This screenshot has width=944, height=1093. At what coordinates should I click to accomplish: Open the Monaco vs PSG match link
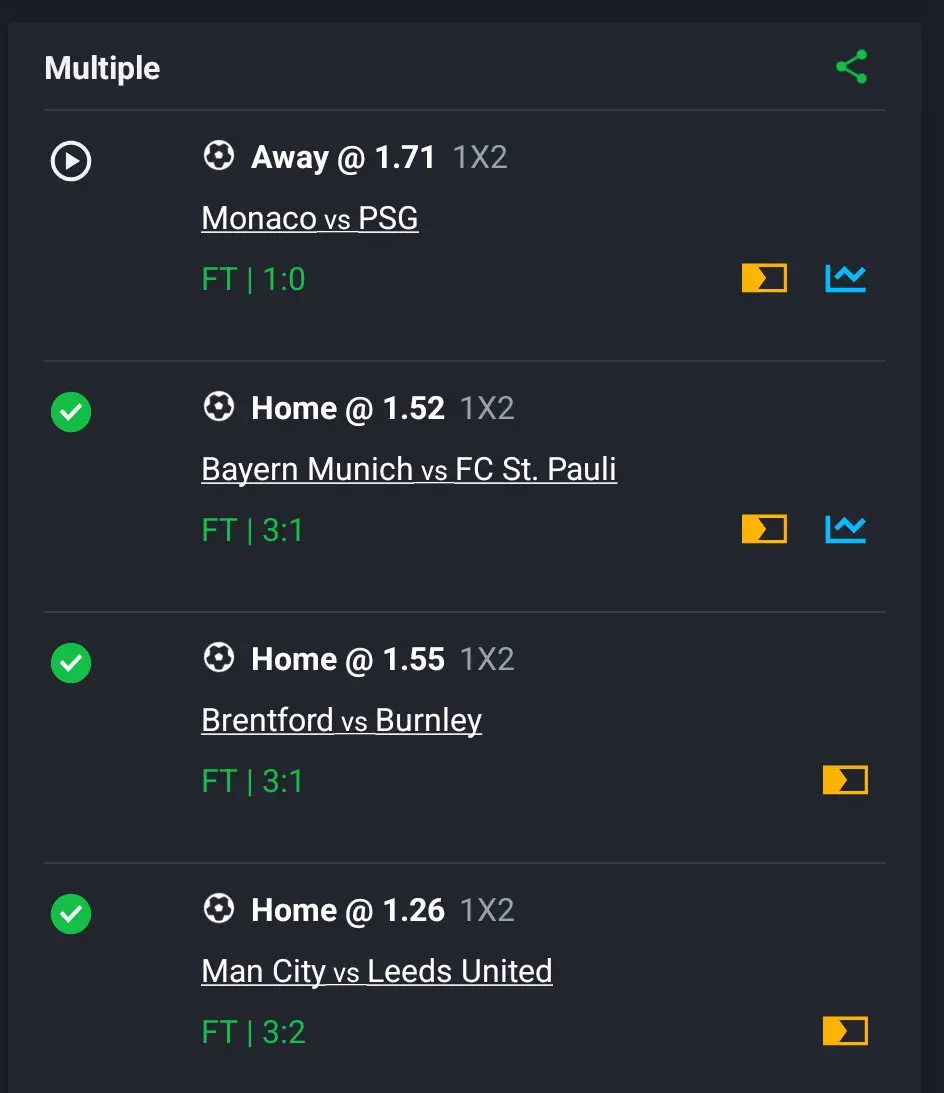(309, 218)
